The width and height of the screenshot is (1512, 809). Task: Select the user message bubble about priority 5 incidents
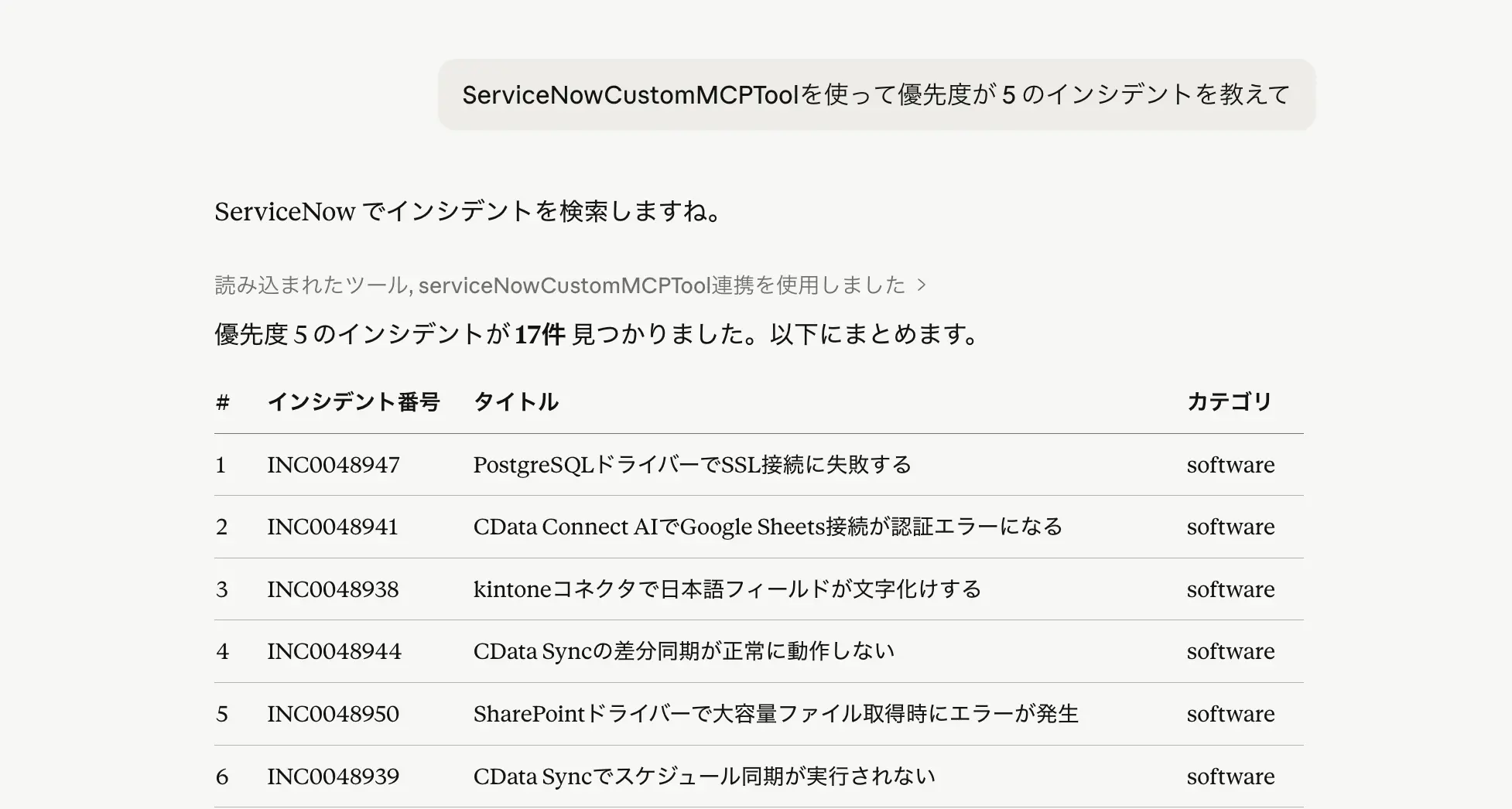point(876,94)
